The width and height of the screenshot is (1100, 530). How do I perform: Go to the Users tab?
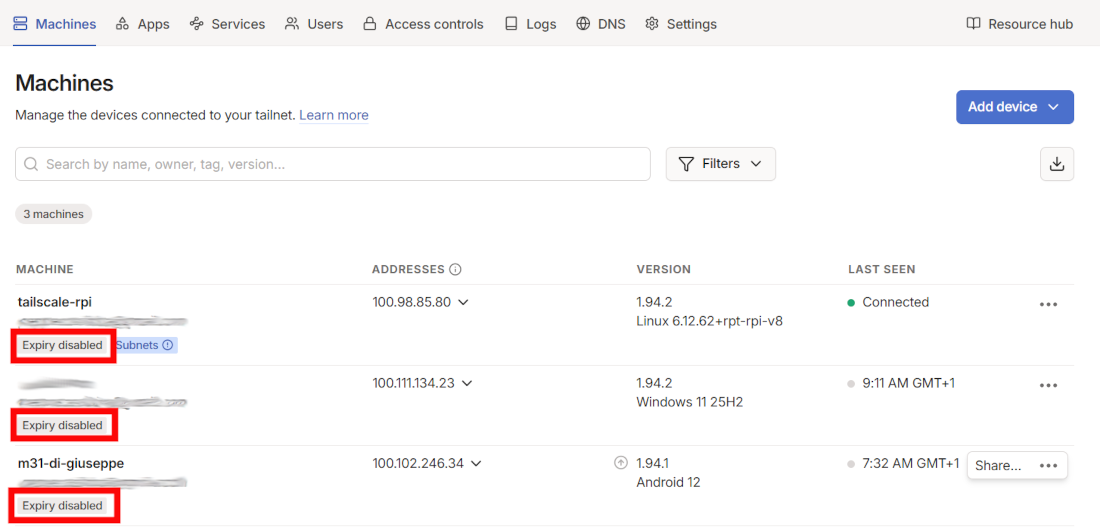point(314,24)
